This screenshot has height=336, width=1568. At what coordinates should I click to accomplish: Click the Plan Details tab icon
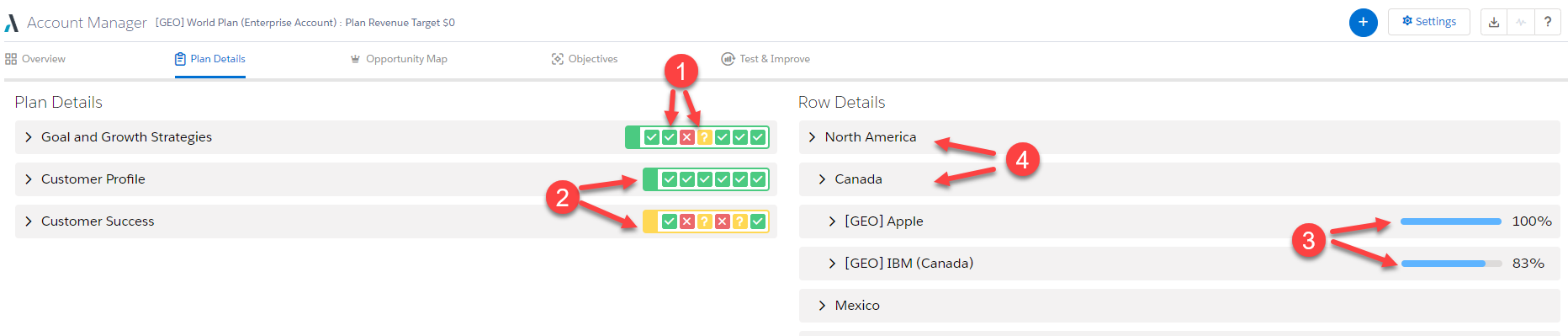coord(180,59)
